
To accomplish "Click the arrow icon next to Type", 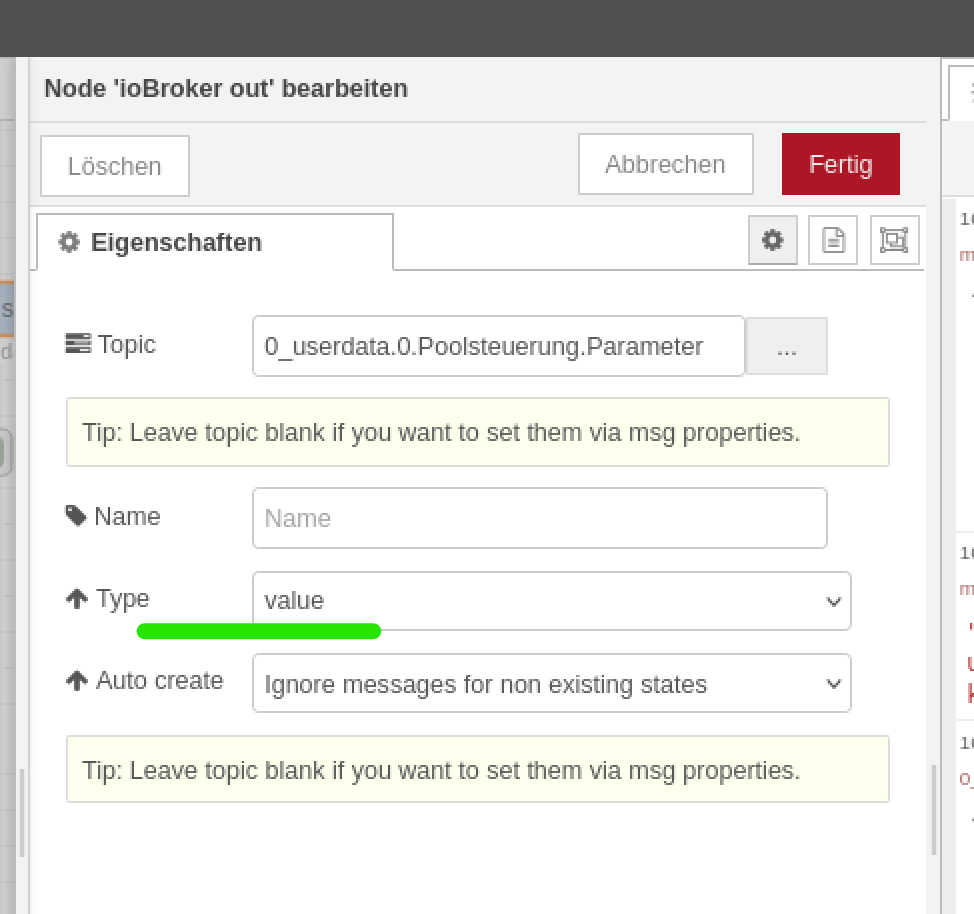I will coord(77,599).
